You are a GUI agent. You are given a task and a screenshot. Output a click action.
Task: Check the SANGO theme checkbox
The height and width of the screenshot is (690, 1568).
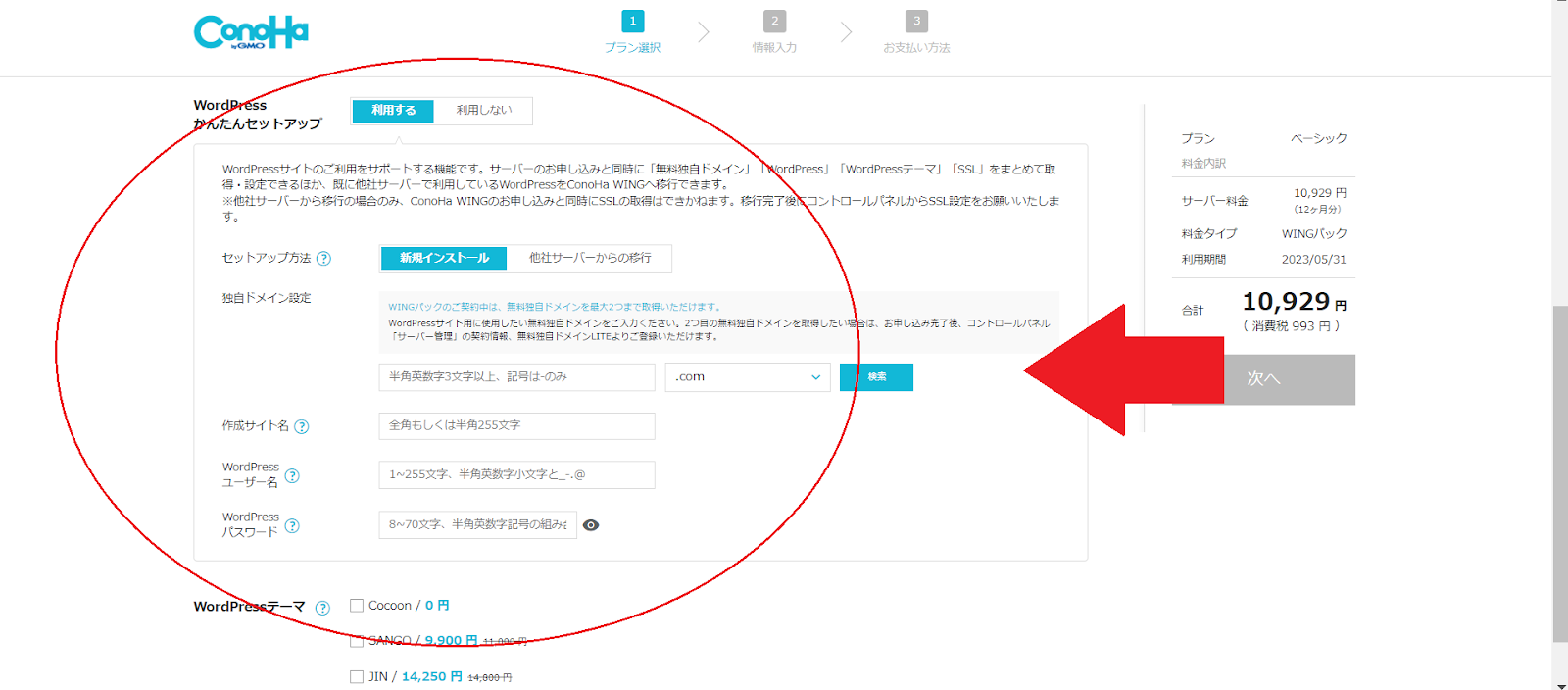(357, 641)
